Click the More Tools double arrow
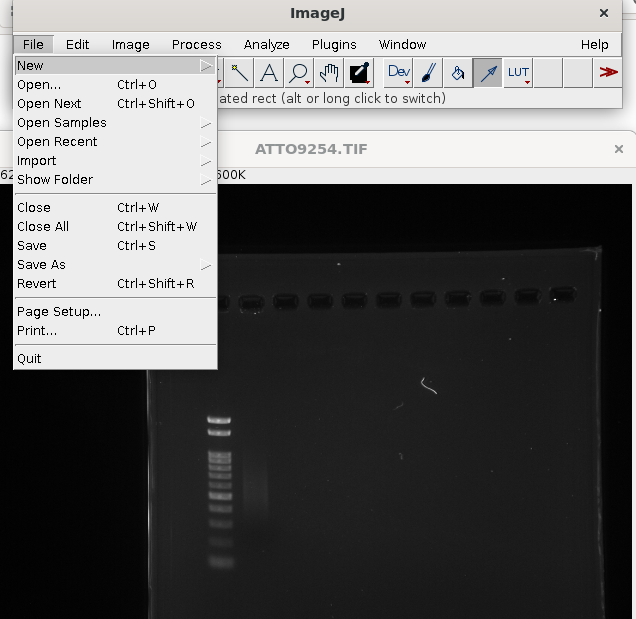This screenshot has height=619, width=636. pyautogui.click(x=608, y=73)
